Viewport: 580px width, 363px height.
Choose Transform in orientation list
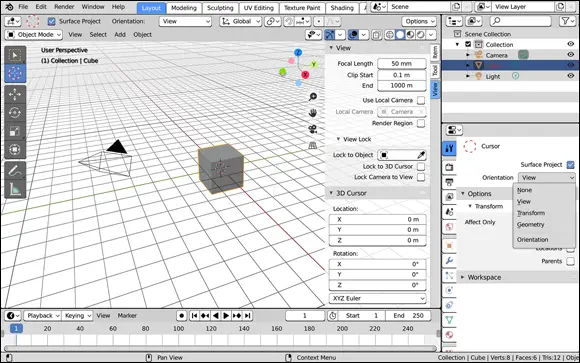(x=531, y=213)
